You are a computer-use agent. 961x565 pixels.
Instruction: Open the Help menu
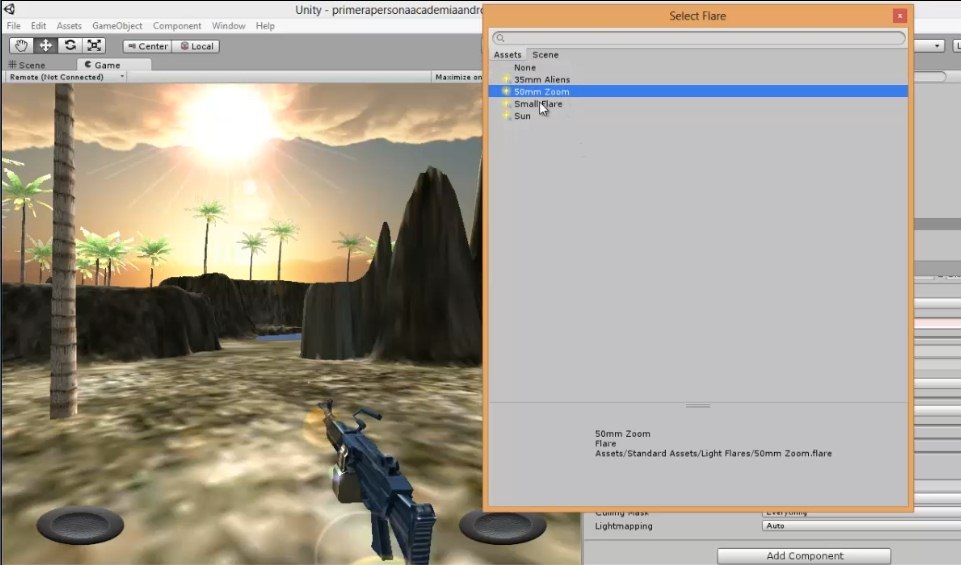265,26
